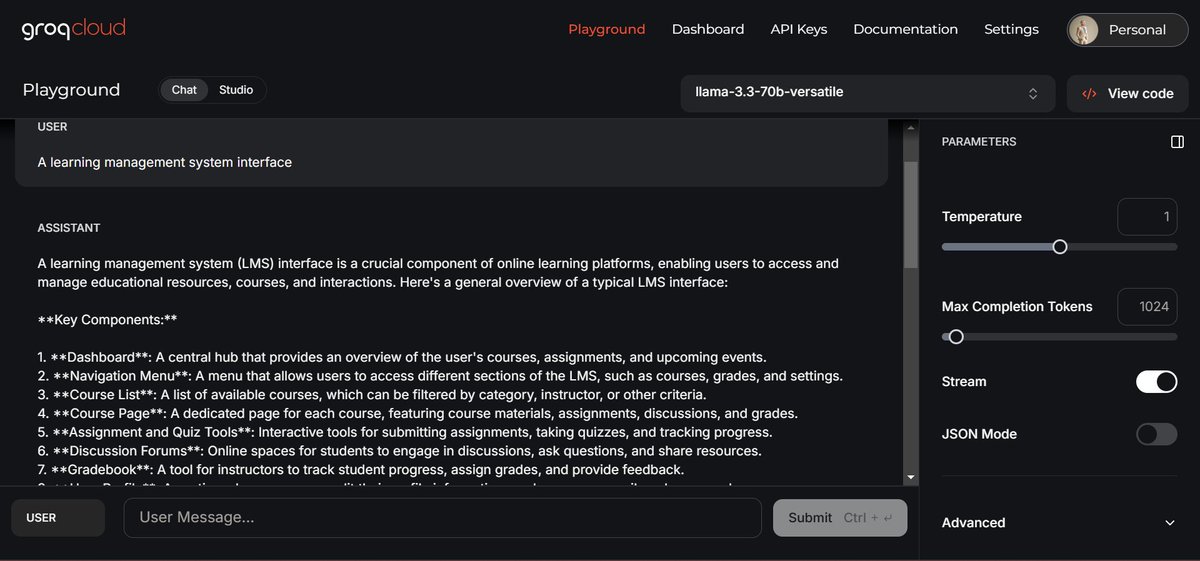Click the ASSISTANT role label
1200x561 pixels.
[69, 228]
